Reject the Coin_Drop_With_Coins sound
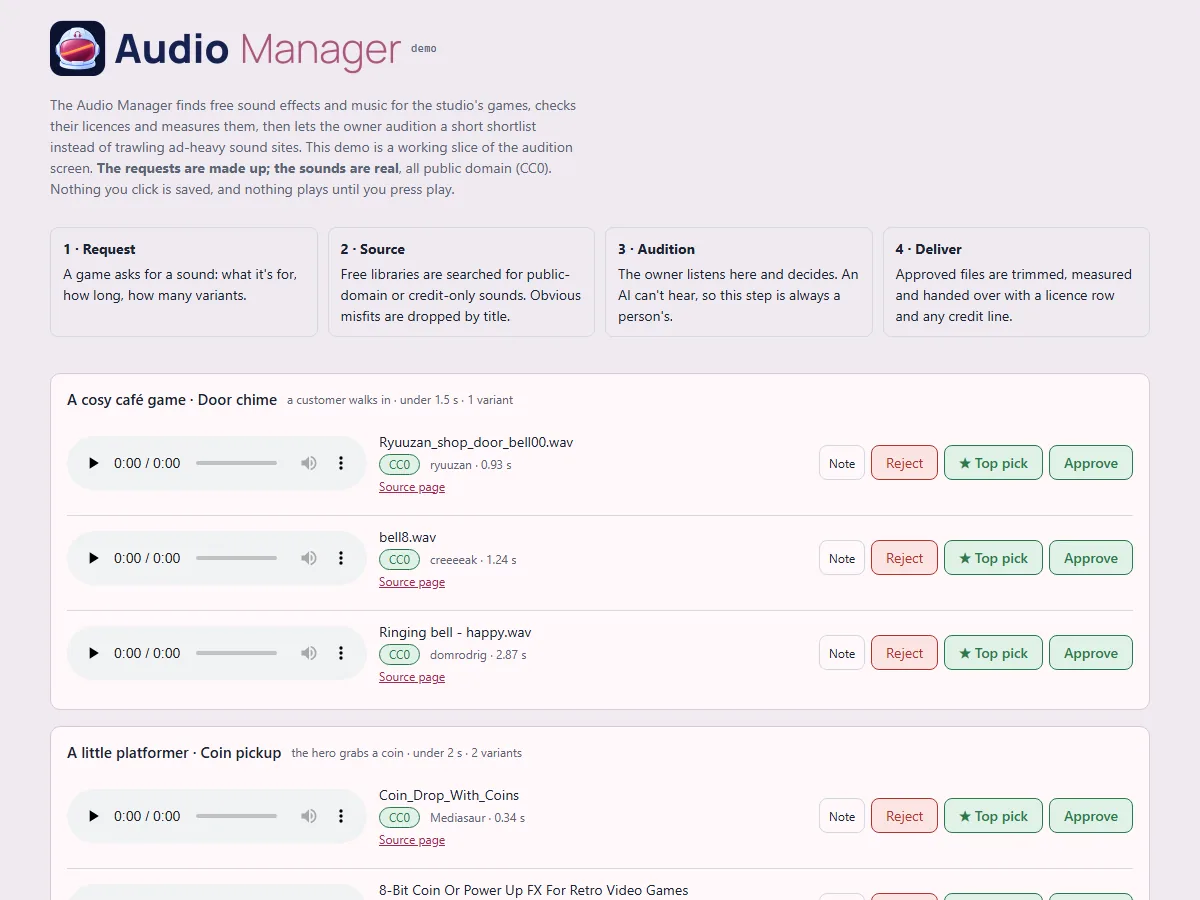The image size is (1200, 900). pyautogui.click(x=904, y=816)
